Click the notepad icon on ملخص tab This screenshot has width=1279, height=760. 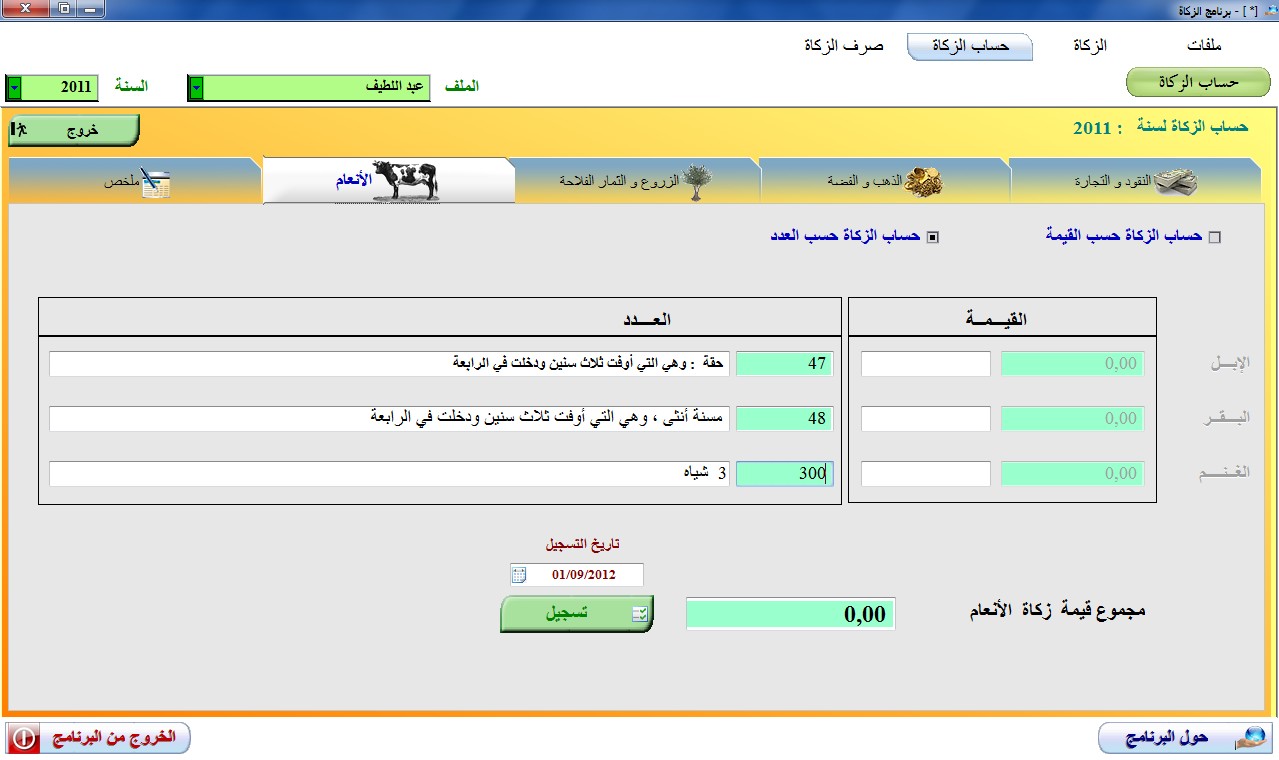(x=154, y=183)
